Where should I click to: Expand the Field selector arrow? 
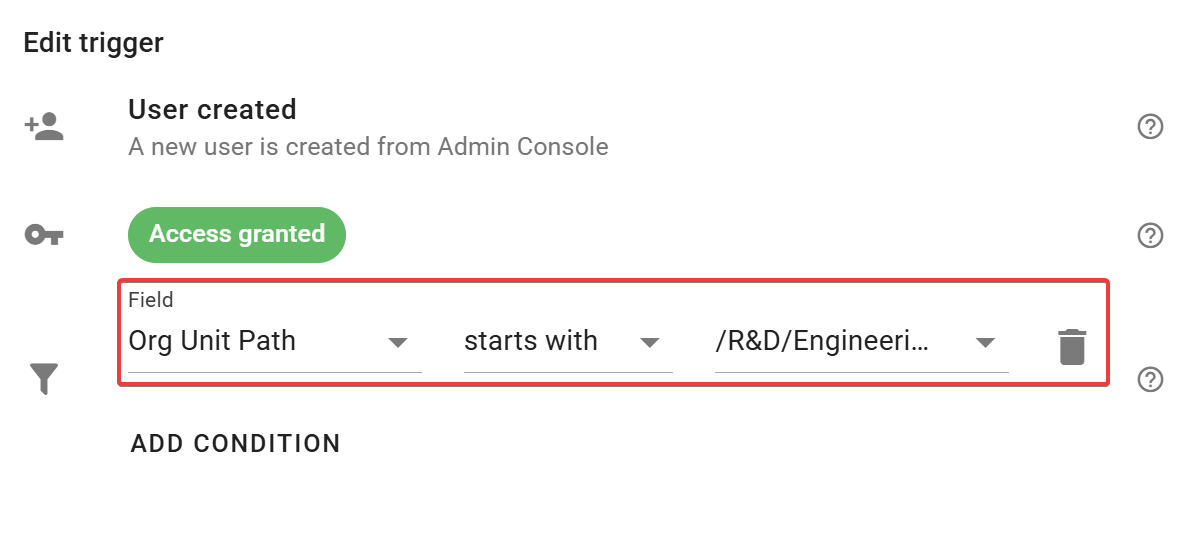tap(398, 343)
